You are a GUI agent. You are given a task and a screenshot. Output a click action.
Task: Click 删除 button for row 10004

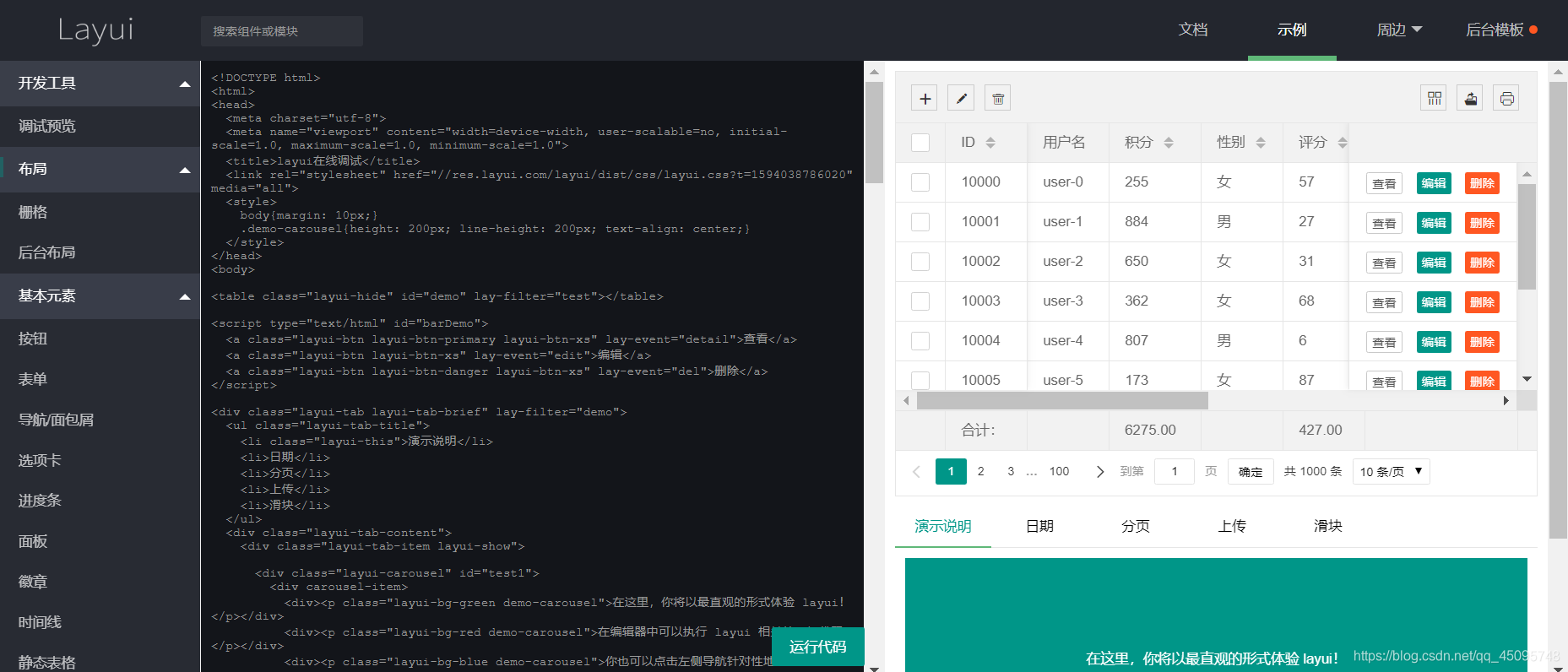click(x=1482, y=342)
